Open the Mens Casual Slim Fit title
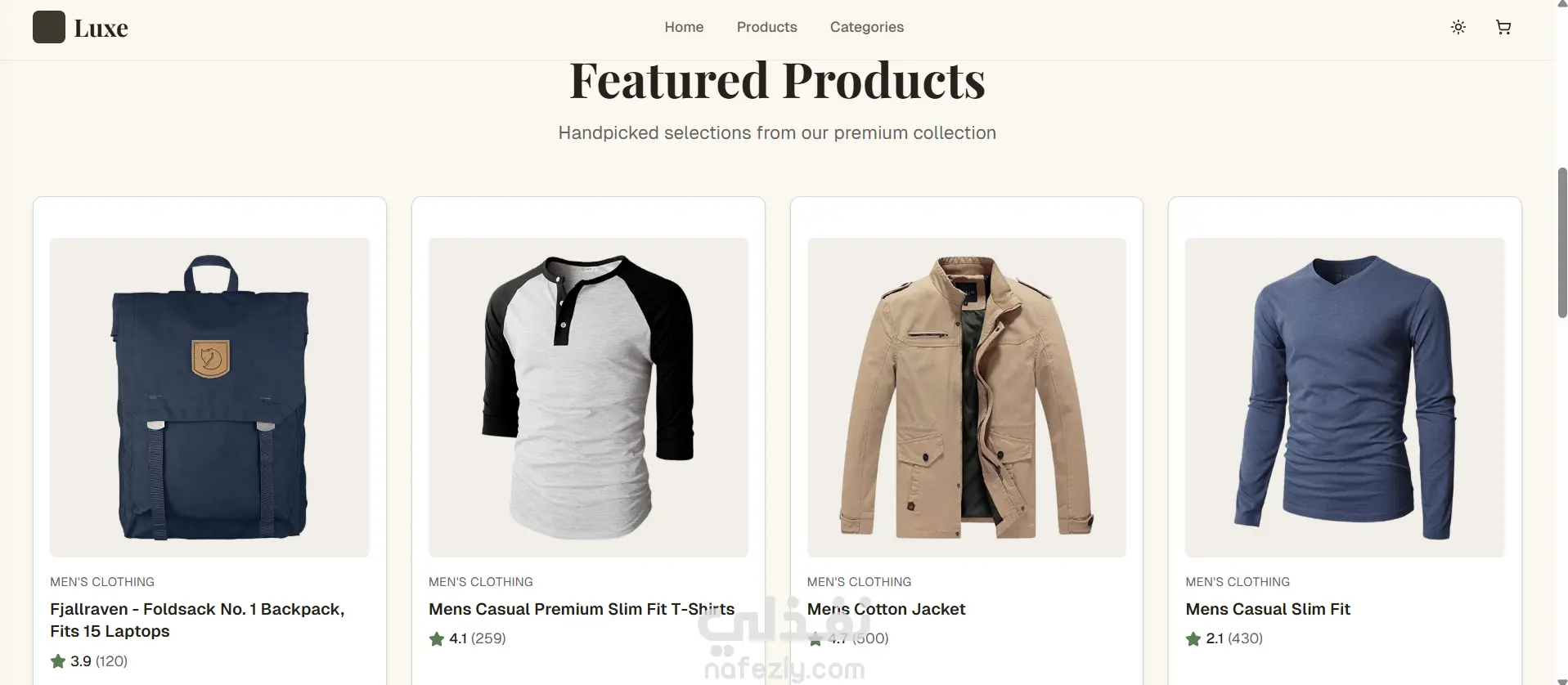Viewport: 1568px width, 685px height. tap(1267, 609)
